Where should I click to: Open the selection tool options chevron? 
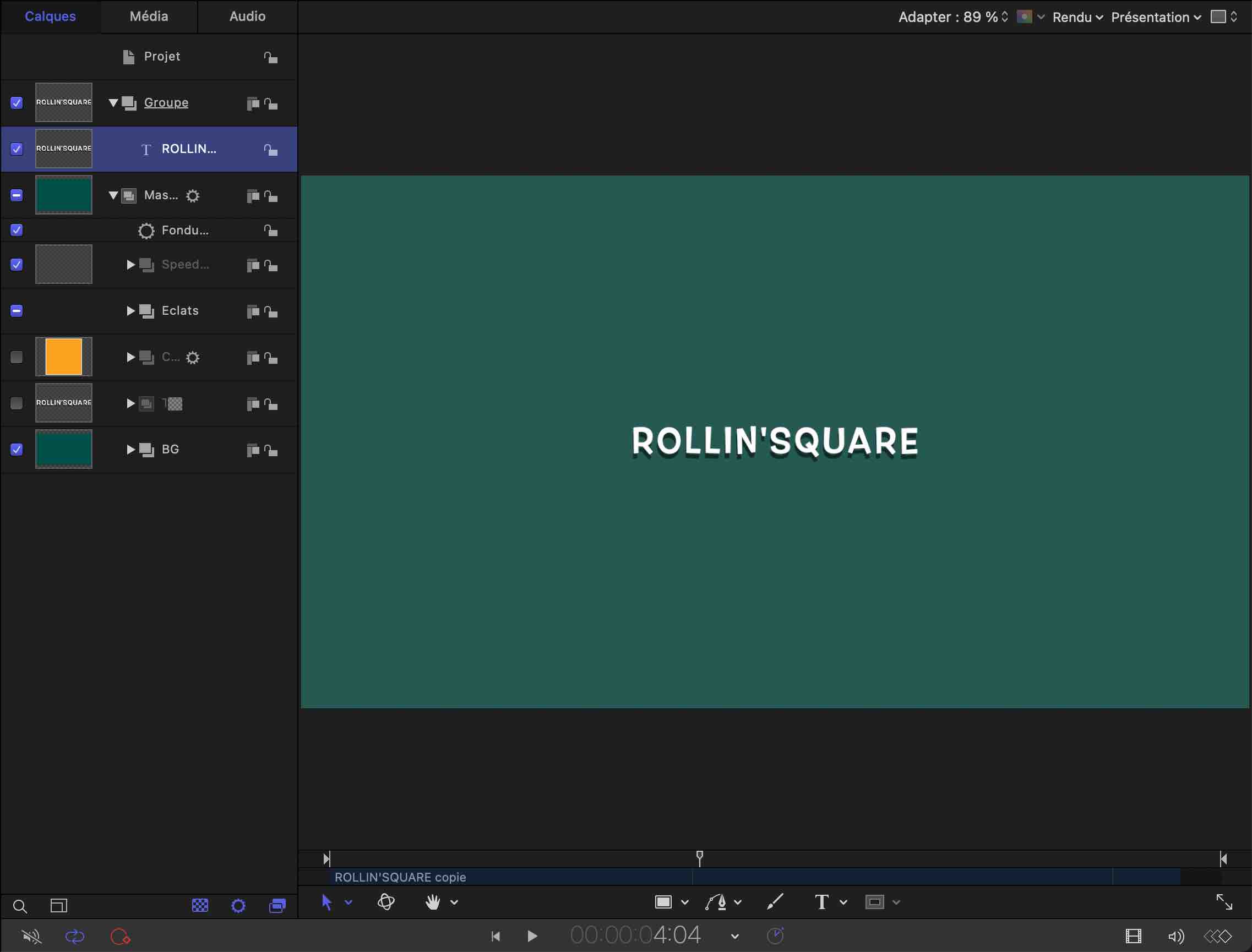pyautogui.click(x=348, y=902)
